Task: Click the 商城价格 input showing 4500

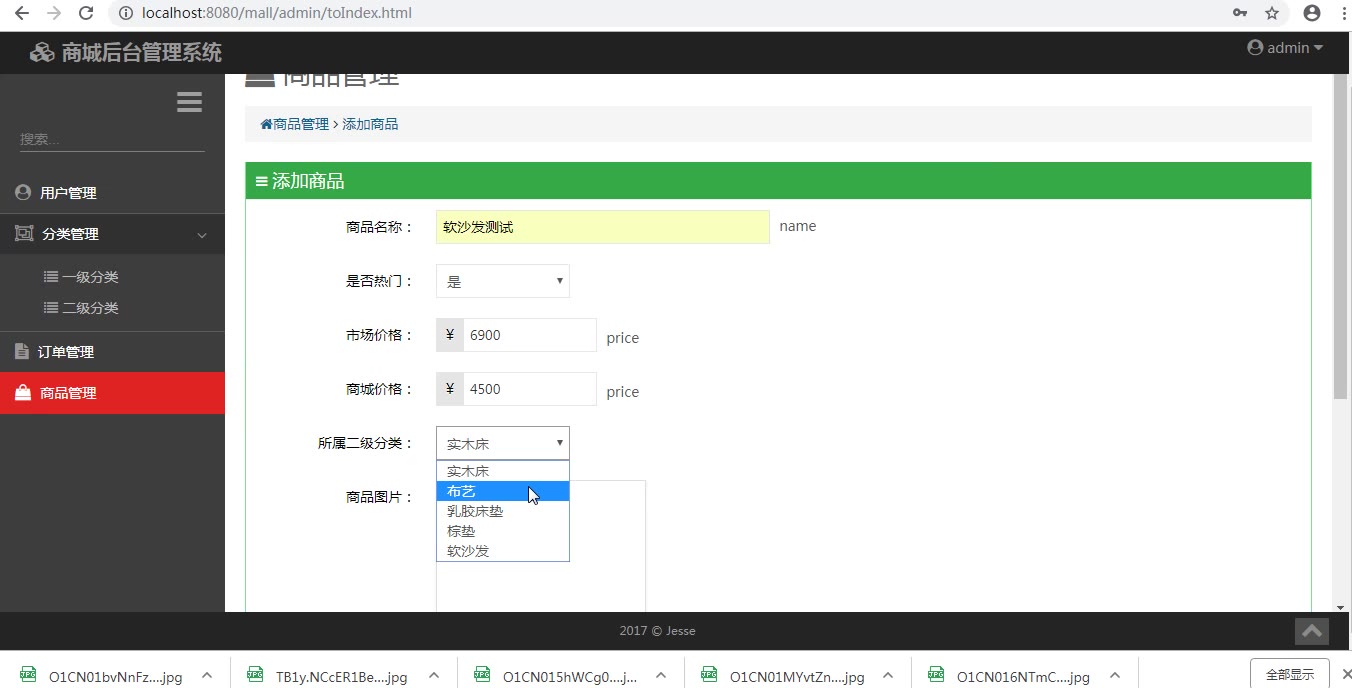Action: (530, 389)
